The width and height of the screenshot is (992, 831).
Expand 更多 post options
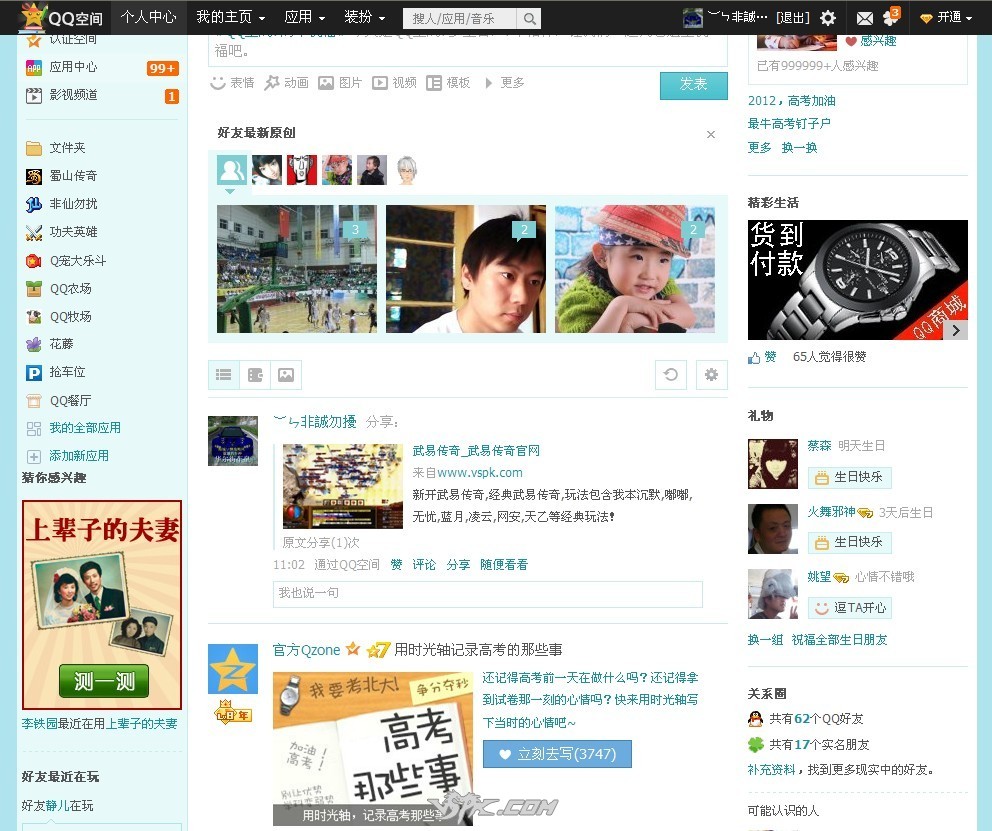pyautogui.click(x=505, y=83)
